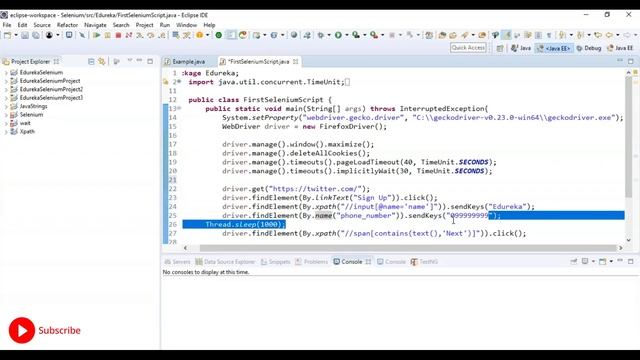This screenshot has height=360, width=640.
Task: Toggle Block Selection Mode
Action: click(x=538, y=35)
